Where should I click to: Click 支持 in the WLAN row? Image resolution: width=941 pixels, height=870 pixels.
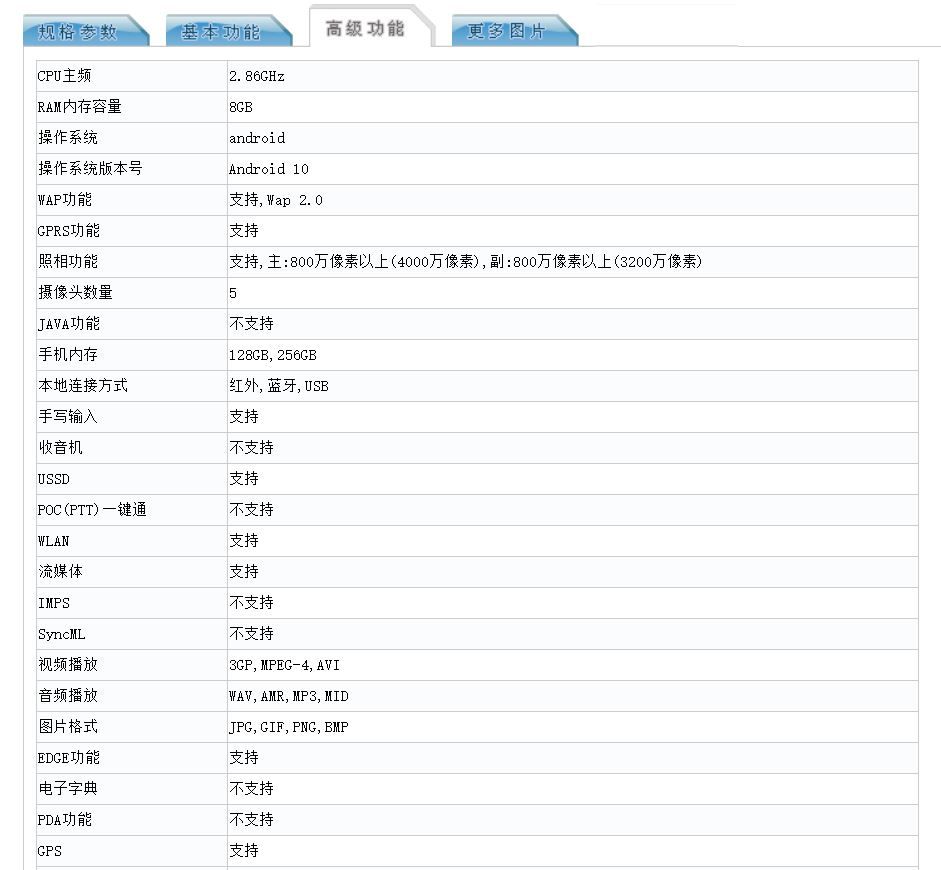pos(244,541)
